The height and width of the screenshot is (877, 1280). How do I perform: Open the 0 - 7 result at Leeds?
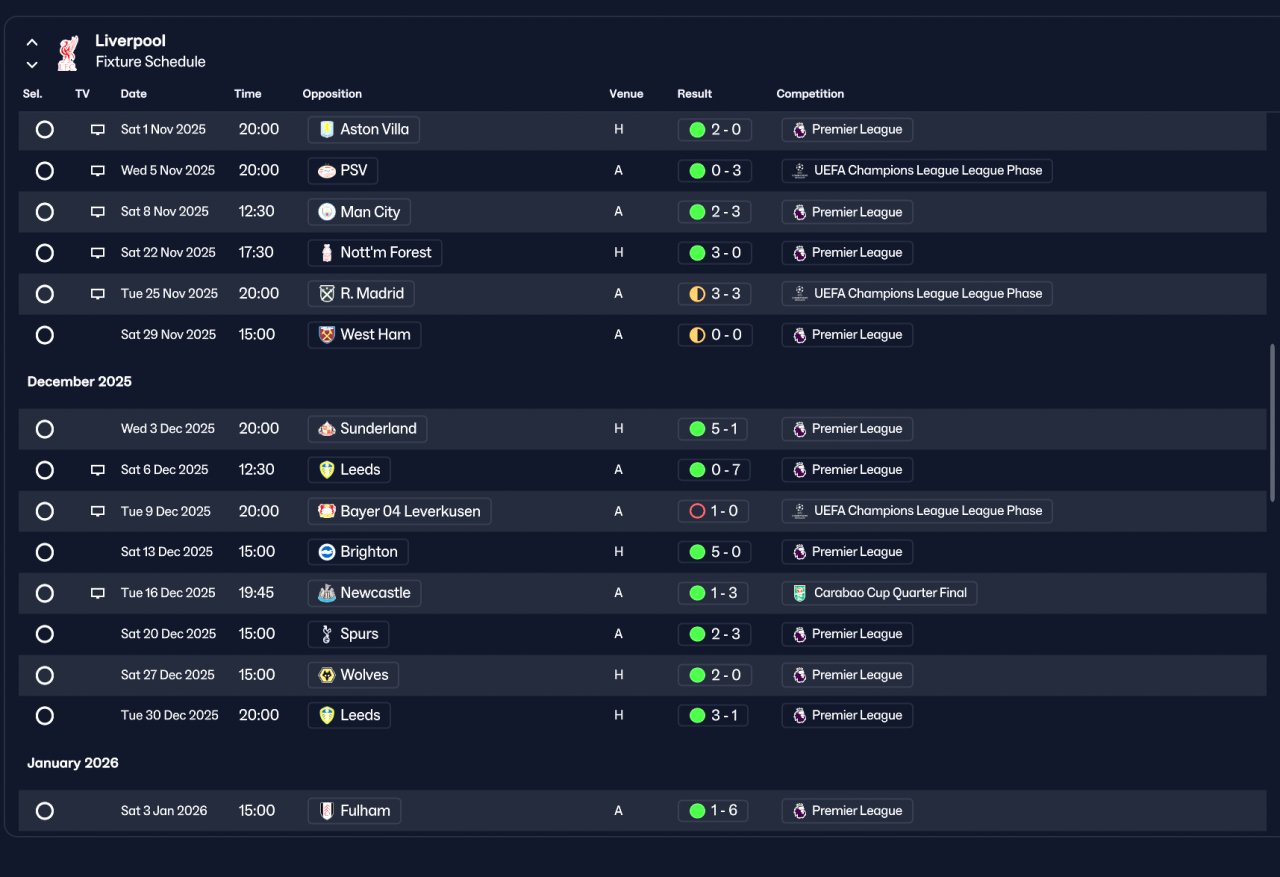tap(714, 470)
